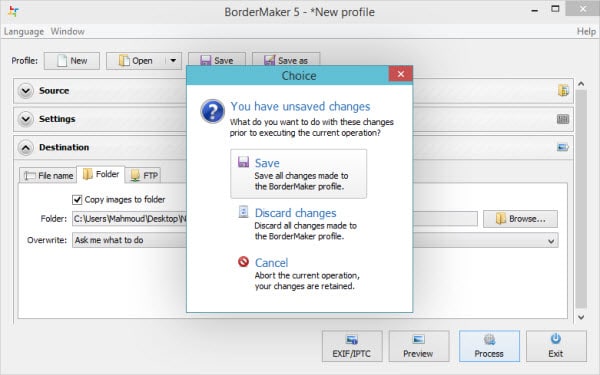Screen dimensions: 600x375
Task: Click the Destination section icon
Action: (x=562, y=147)
